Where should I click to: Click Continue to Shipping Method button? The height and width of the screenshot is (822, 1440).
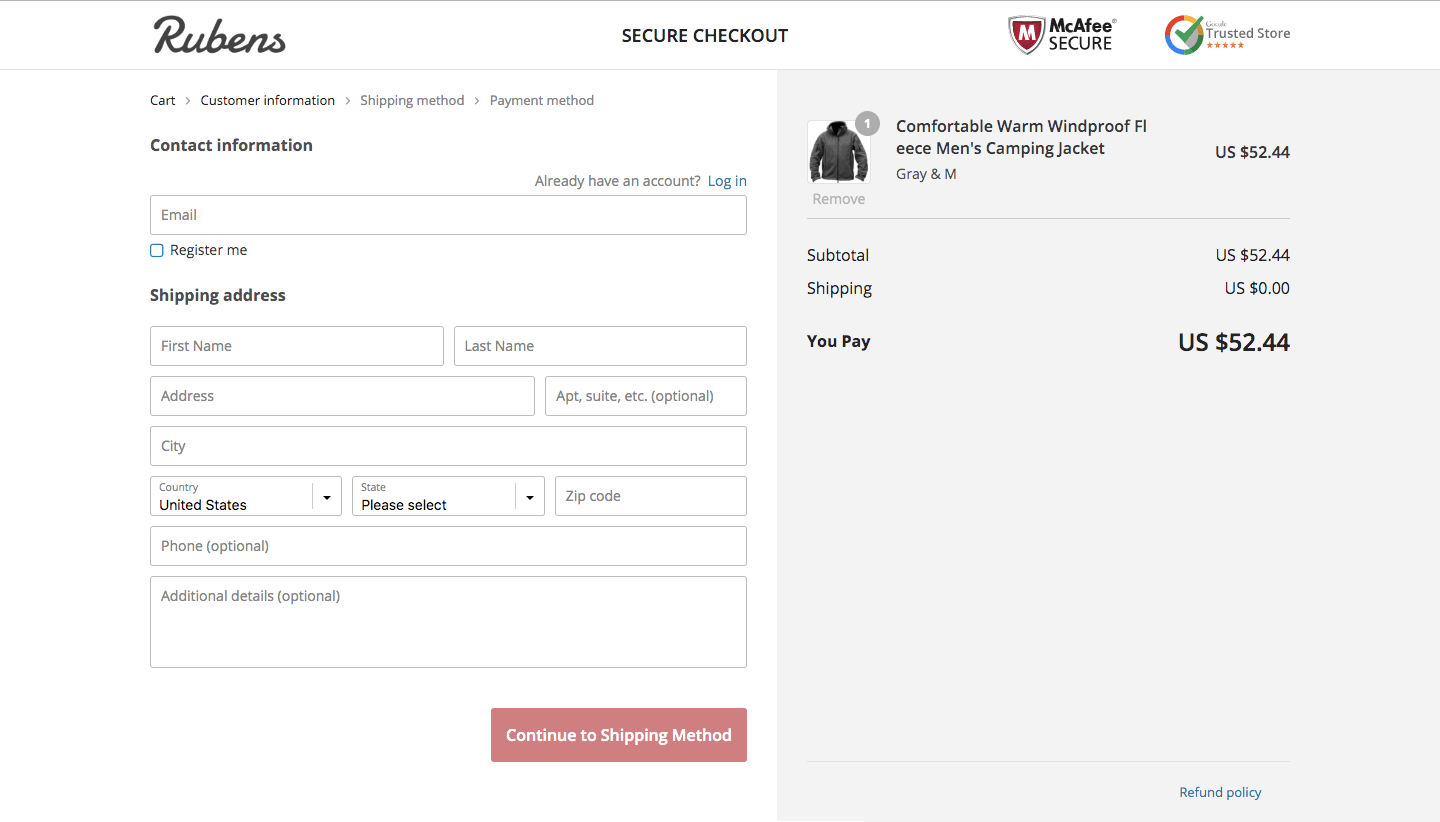click(x=619, y=735)
